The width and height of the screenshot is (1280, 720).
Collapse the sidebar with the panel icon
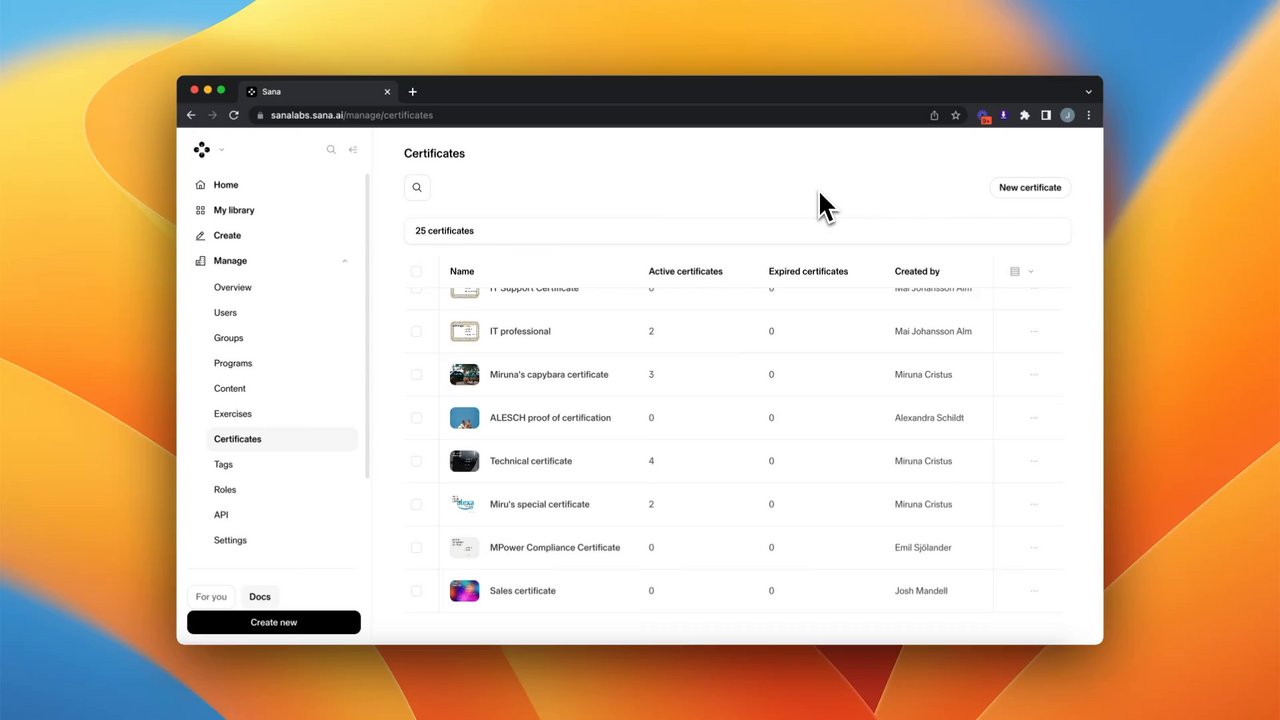tap(353, 150)
